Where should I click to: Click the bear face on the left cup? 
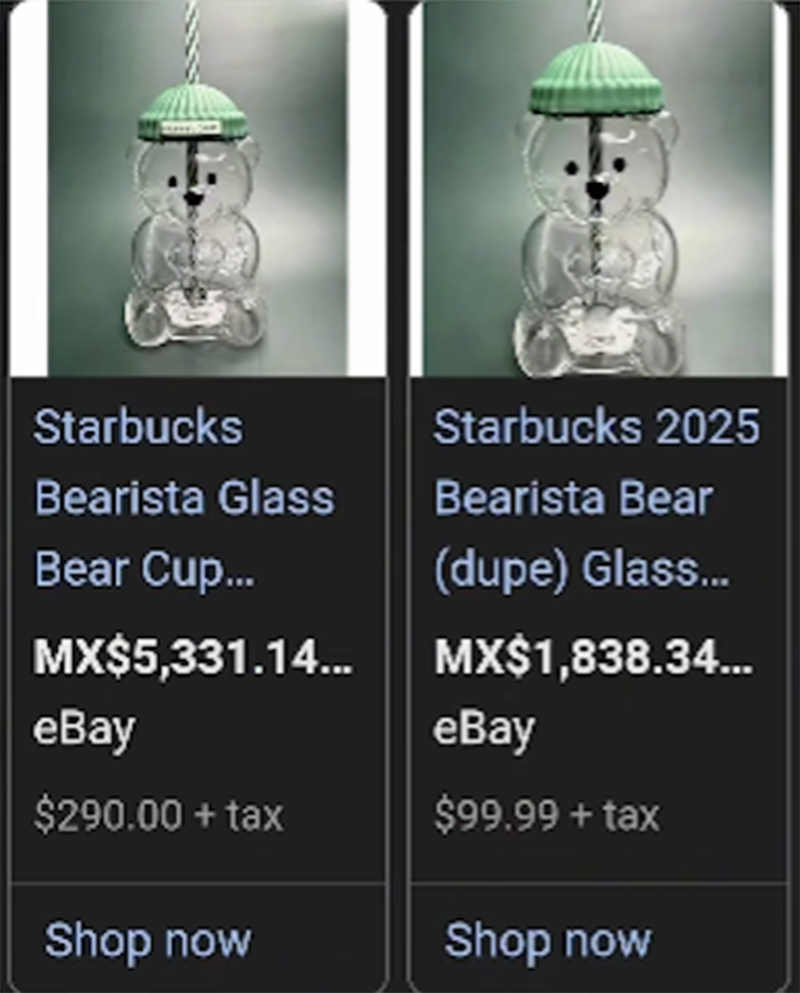(x=193, y=185)
